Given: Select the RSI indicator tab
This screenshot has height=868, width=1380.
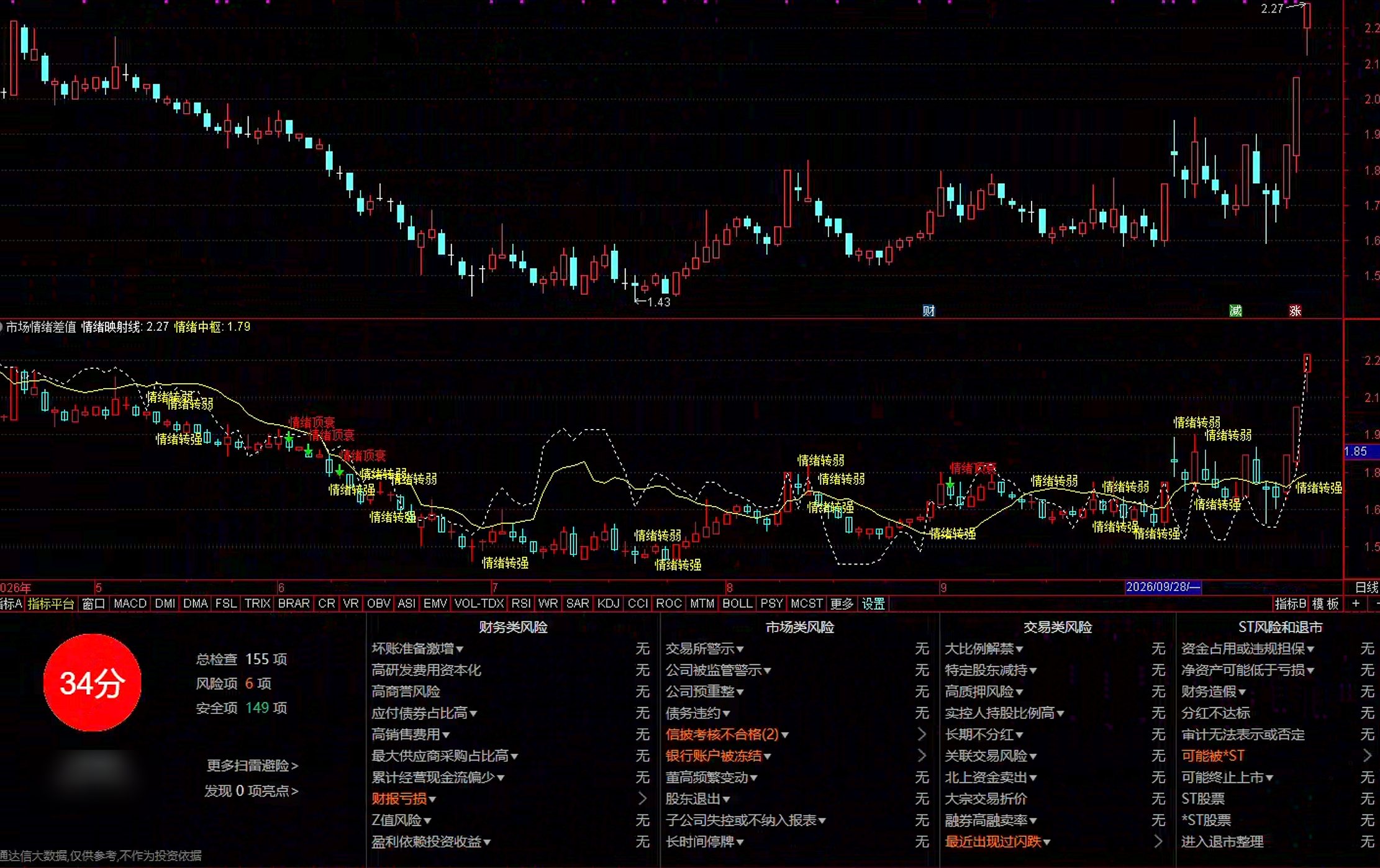Looking at the screenshot, I should coord(520,604).
